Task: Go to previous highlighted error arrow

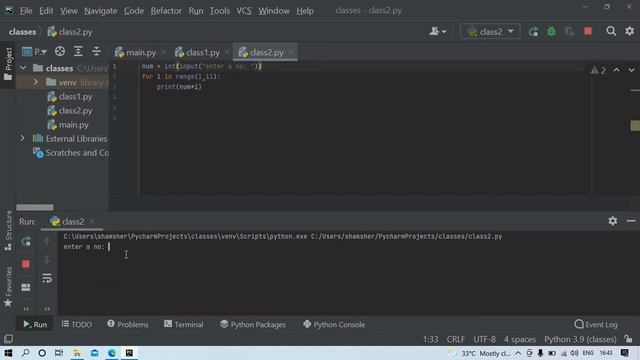Action: click(616, 70)
